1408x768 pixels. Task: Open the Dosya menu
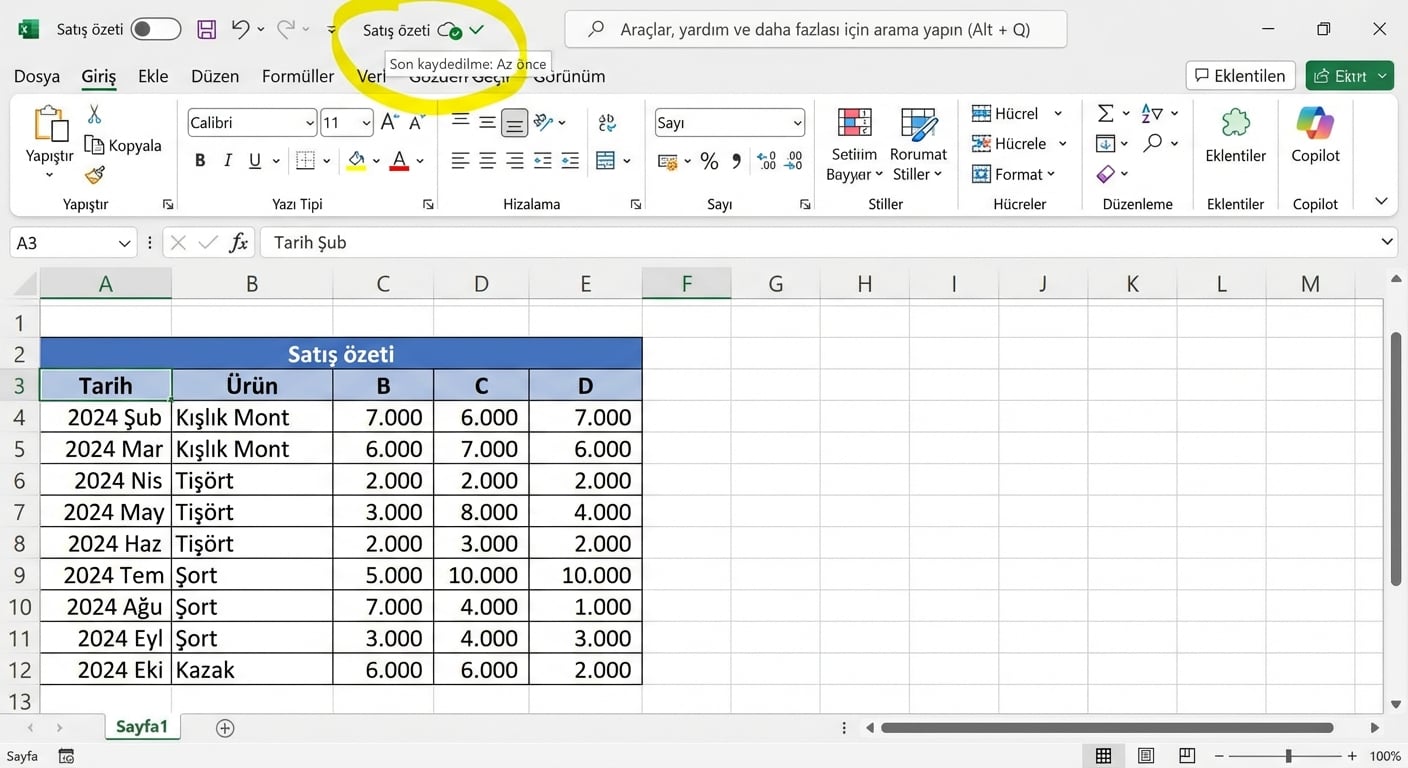coord(37,76)
